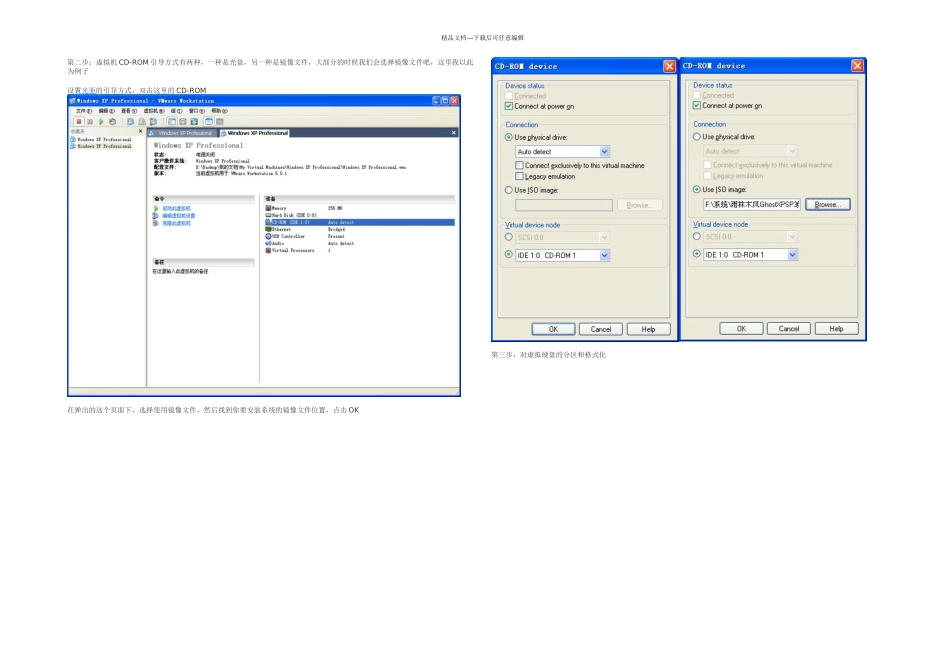
Task: Click the focused OK in physical-drive dialog
Action: (x=553, y=329)
